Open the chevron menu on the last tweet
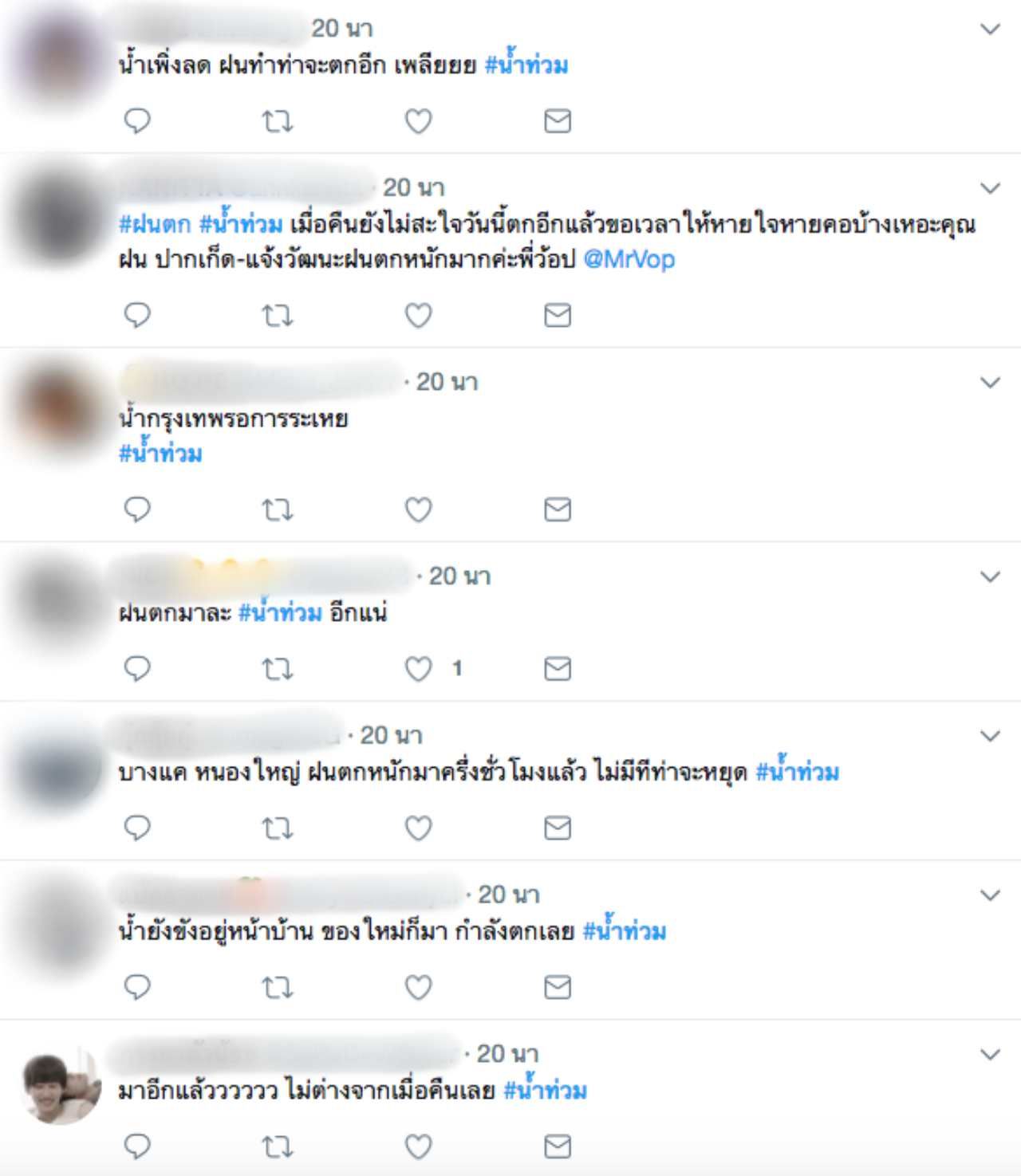This screenshot has width=1021, height=1176. coord(990,1055)
